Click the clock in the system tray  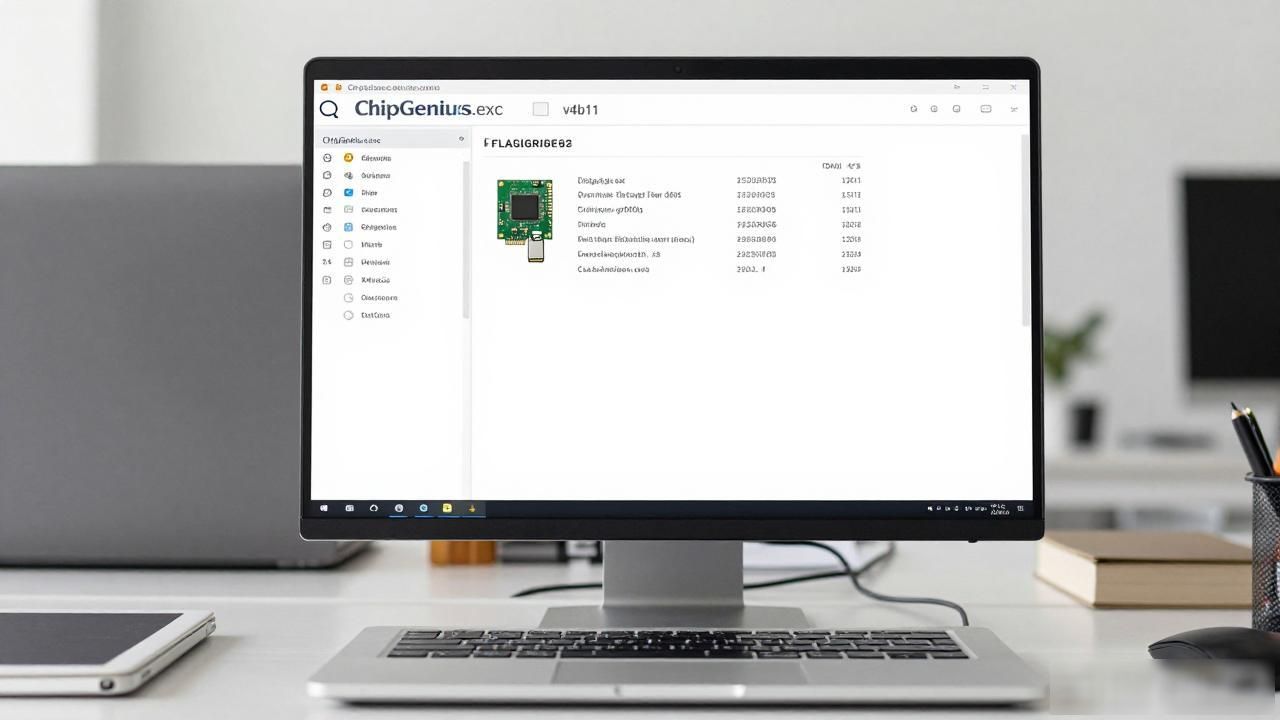pyautogui.click(x=999, y=509)
